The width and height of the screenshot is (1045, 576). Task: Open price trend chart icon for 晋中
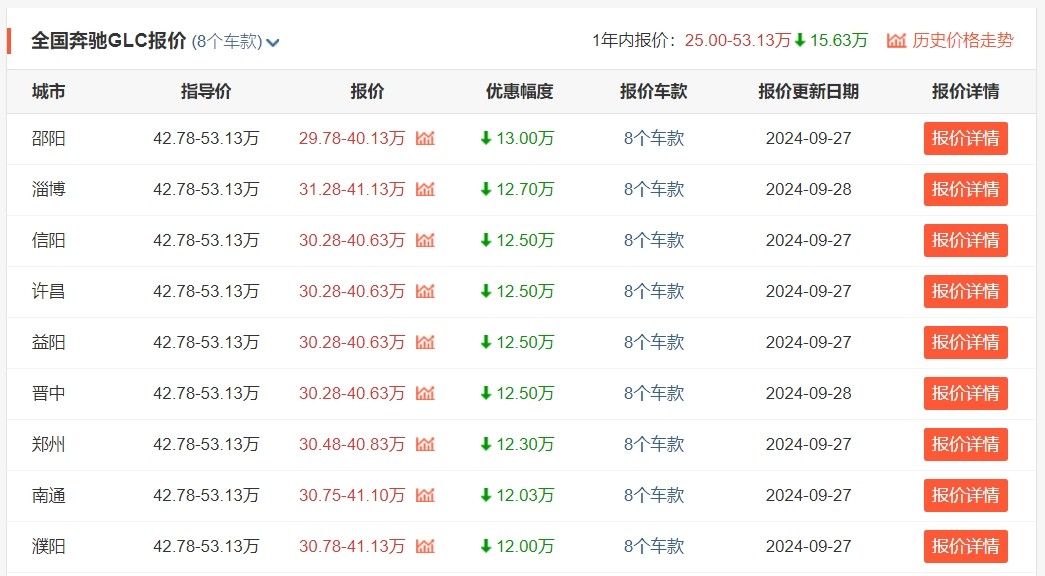(425, 393)
